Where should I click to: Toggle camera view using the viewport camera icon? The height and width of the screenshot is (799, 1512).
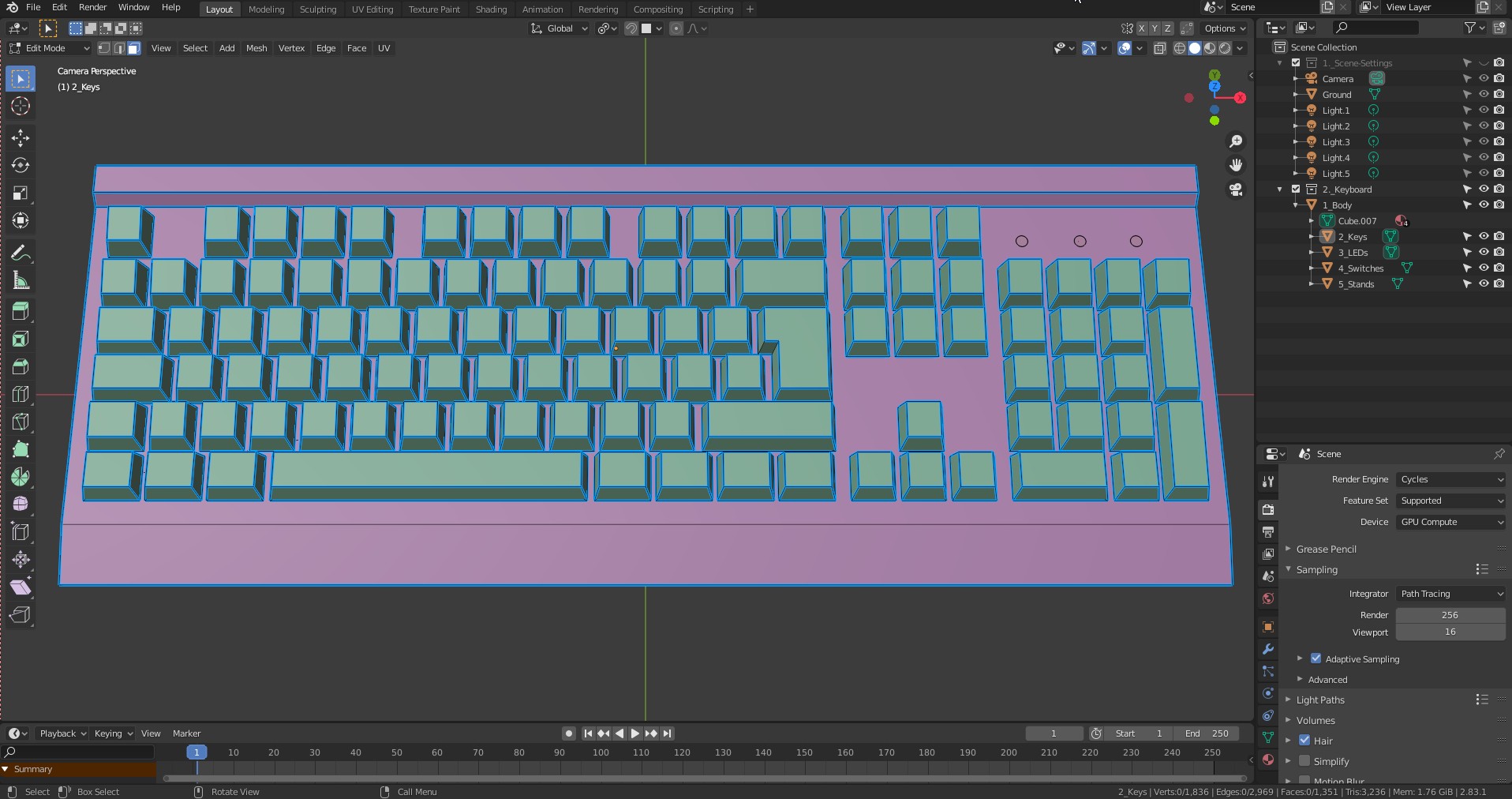(1236, 189)
